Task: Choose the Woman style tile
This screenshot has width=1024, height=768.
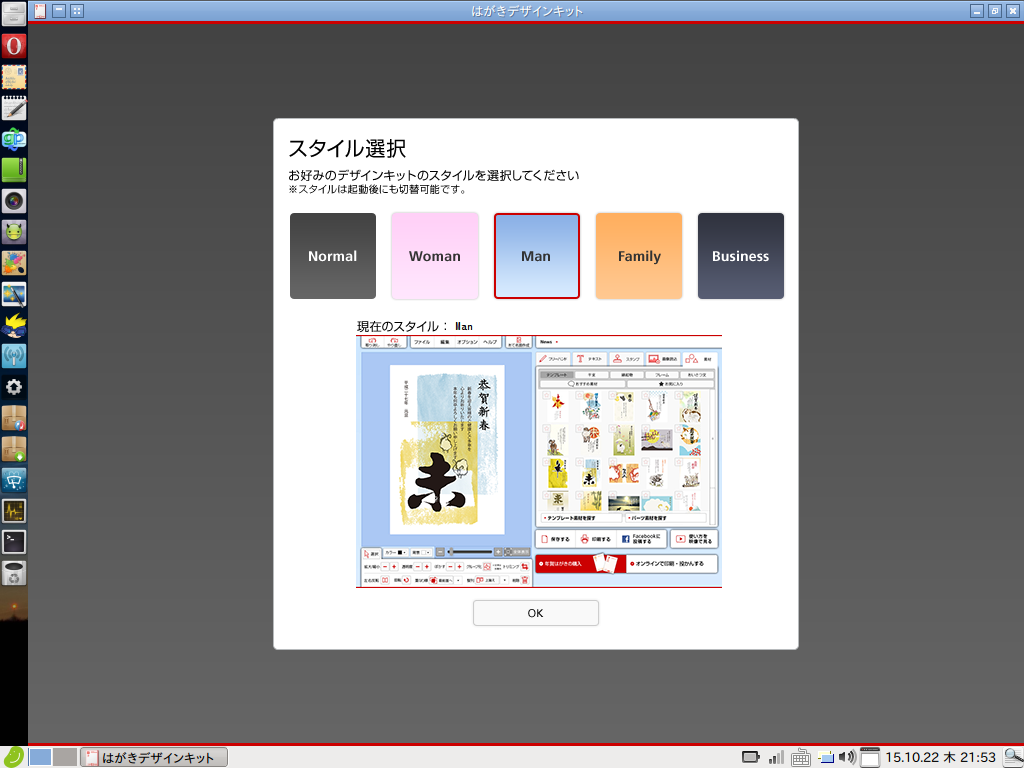Action: [x=434, y=256]
